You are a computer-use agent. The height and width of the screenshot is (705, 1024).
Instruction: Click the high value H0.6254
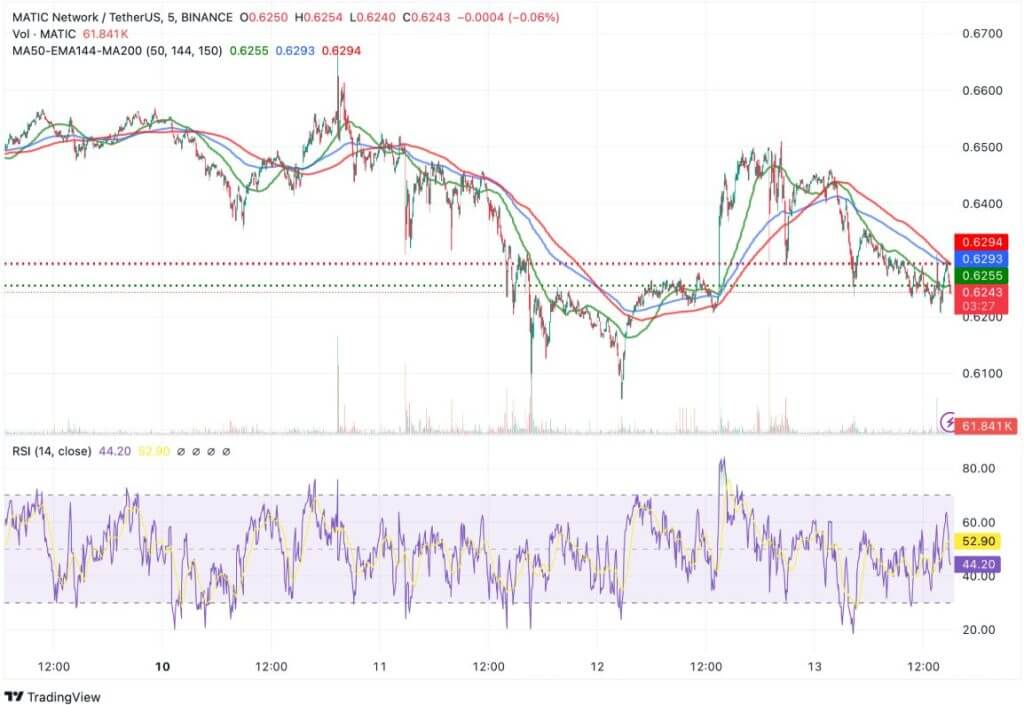[x=319, y=18]
